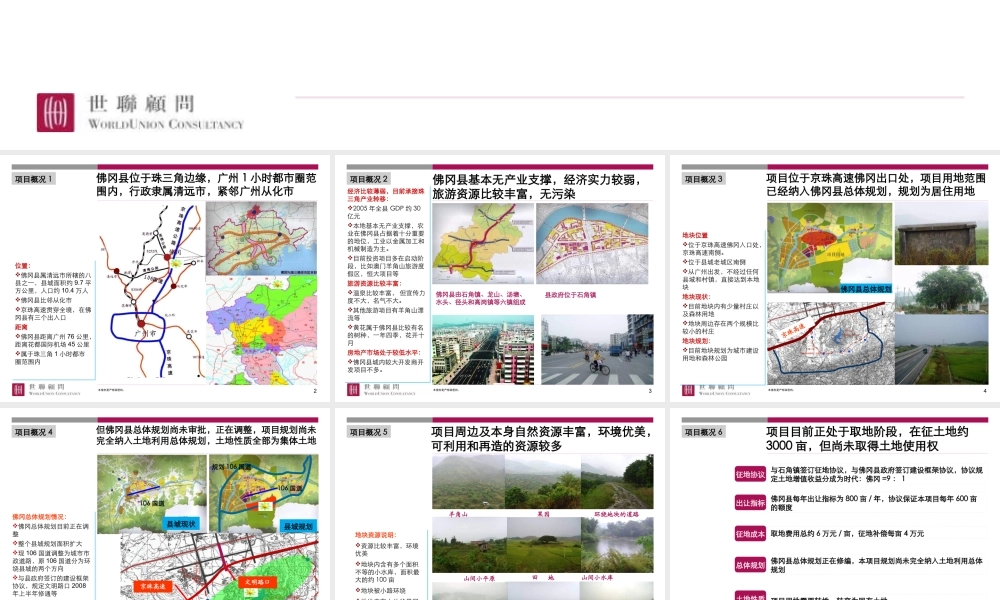The height and width of the screenshot is (600, 1000).
Task: Click the small WorldUnion footer logo on slide 1
Action: point(47,390)
